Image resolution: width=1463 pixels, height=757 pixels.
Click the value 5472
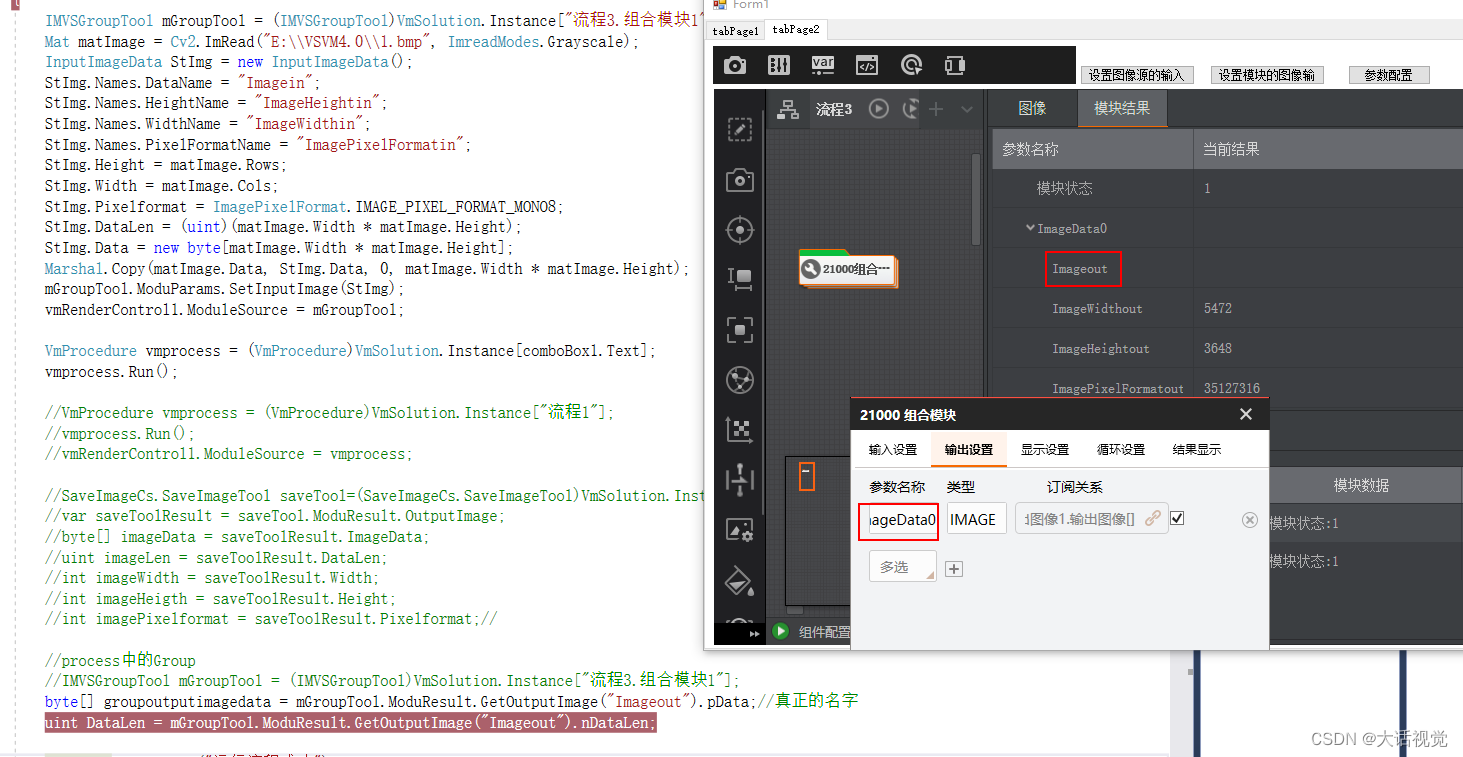[x=1218, y=308]
